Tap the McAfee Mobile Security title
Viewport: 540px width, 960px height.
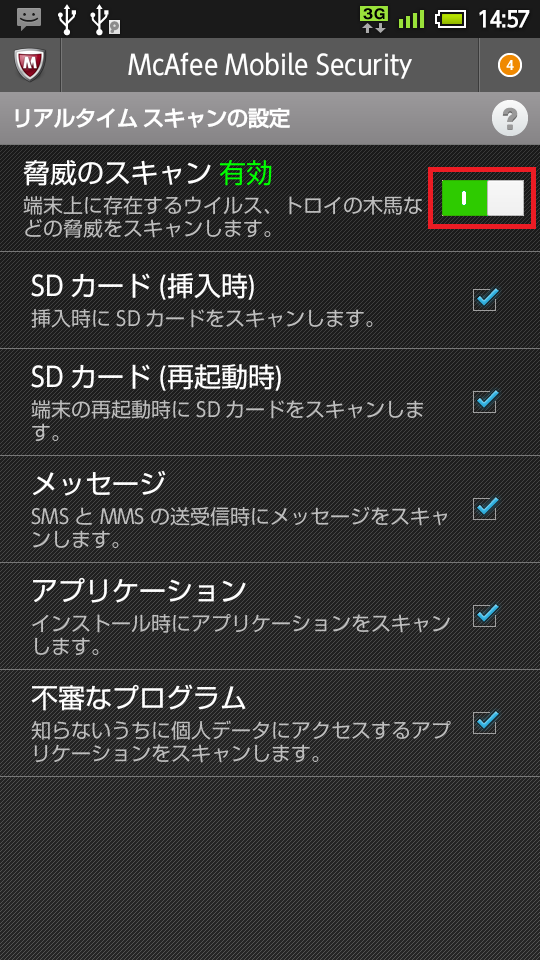click(x=269, y=65)
